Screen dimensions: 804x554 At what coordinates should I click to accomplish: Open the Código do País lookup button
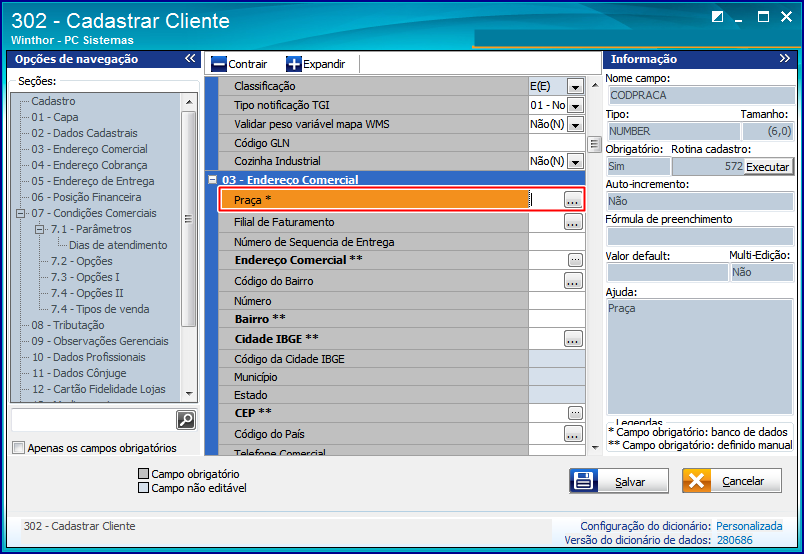point(573,433)
